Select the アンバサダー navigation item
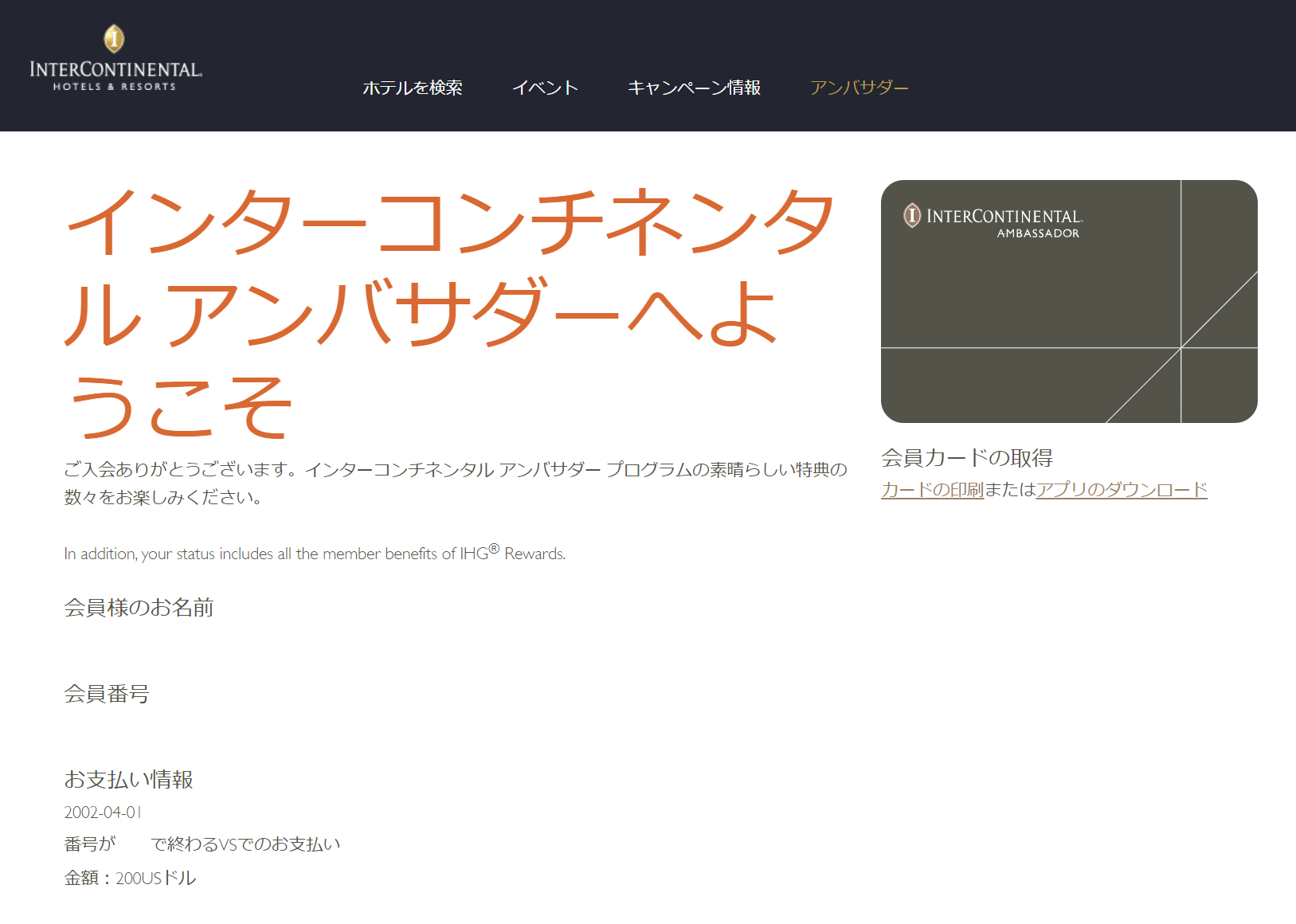 coord(859,88)
